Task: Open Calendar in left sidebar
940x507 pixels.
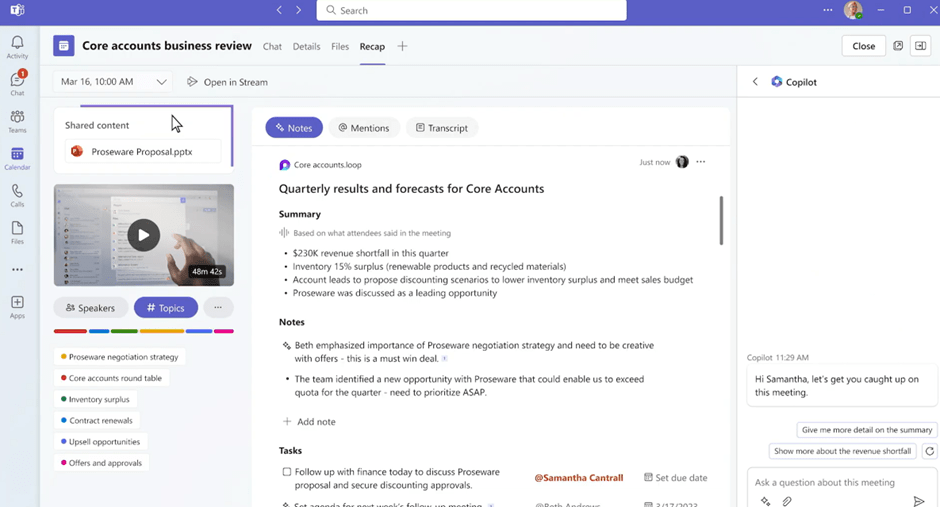Action: pos(17,159)
